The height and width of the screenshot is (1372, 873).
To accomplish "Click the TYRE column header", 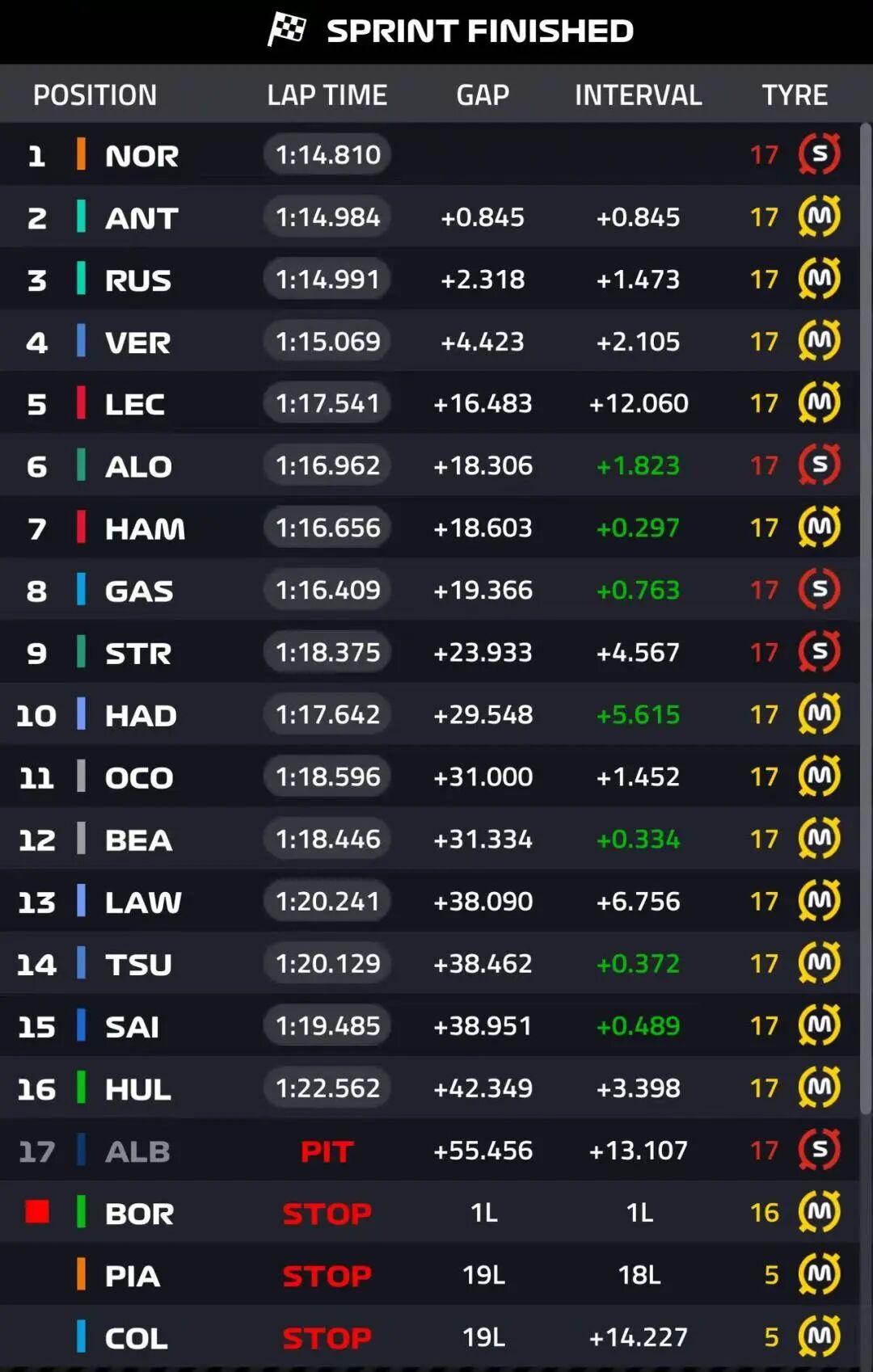I will tap(795, 95).
